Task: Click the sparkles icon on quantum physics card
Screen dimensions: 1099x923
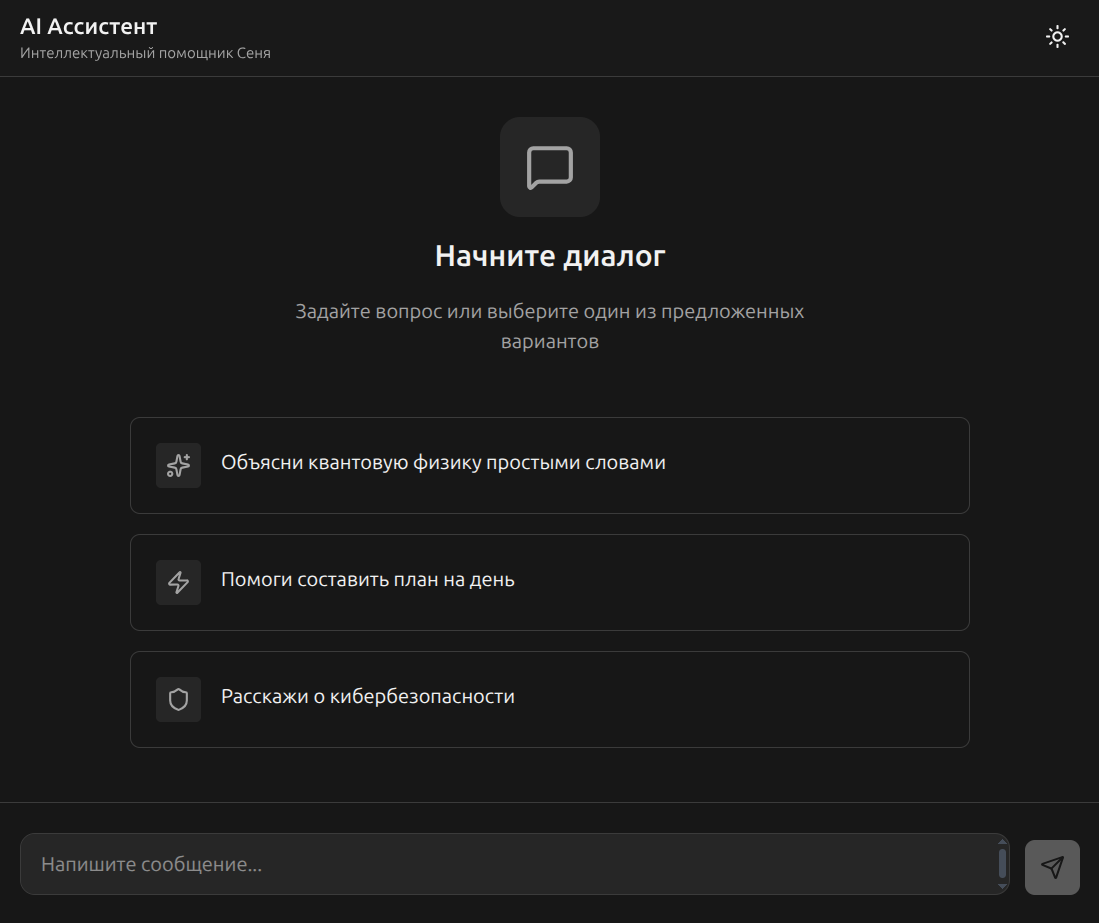Action: click(178, 465)
